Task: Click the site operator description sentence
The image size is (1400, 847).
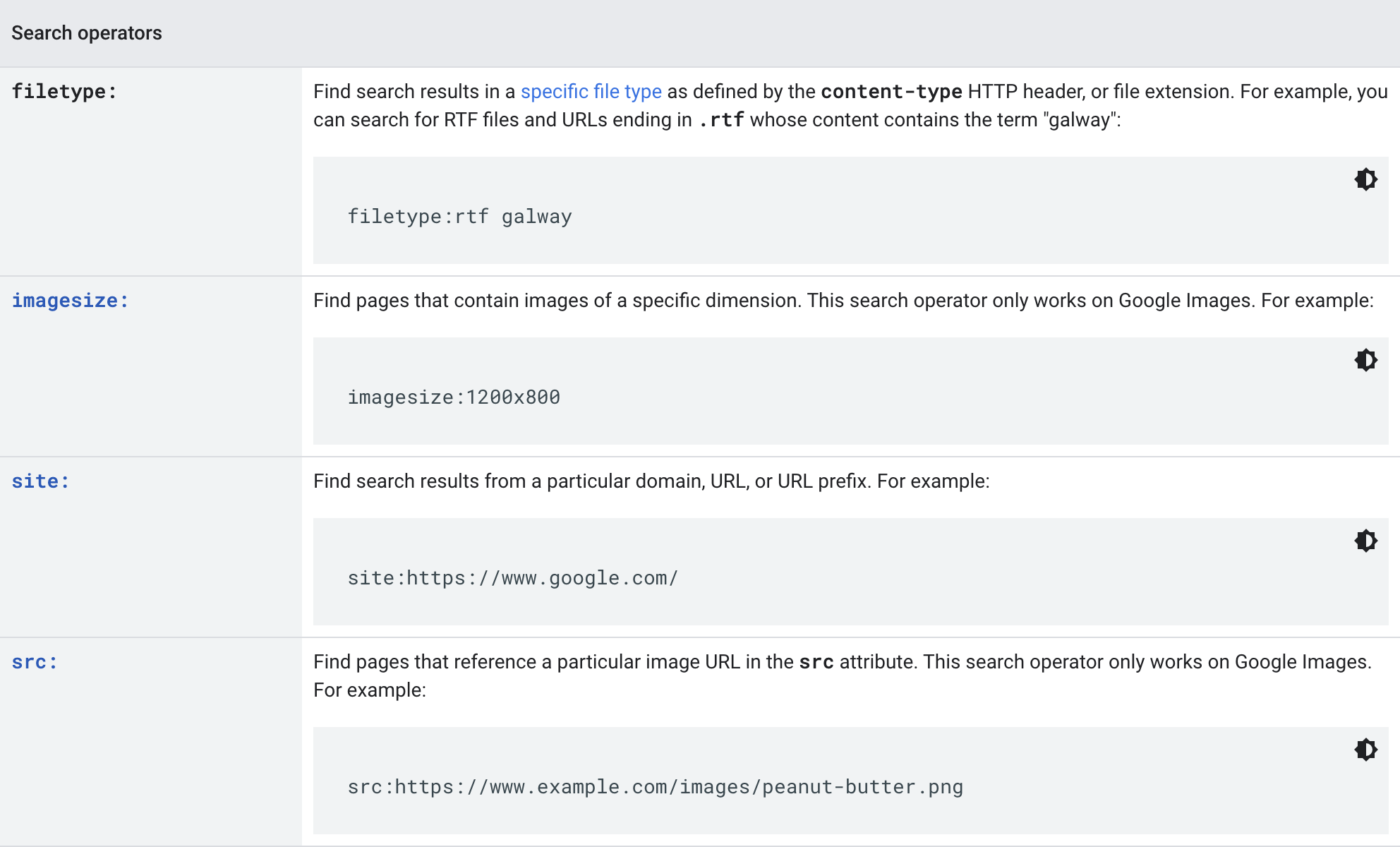Action: [651, 481]
